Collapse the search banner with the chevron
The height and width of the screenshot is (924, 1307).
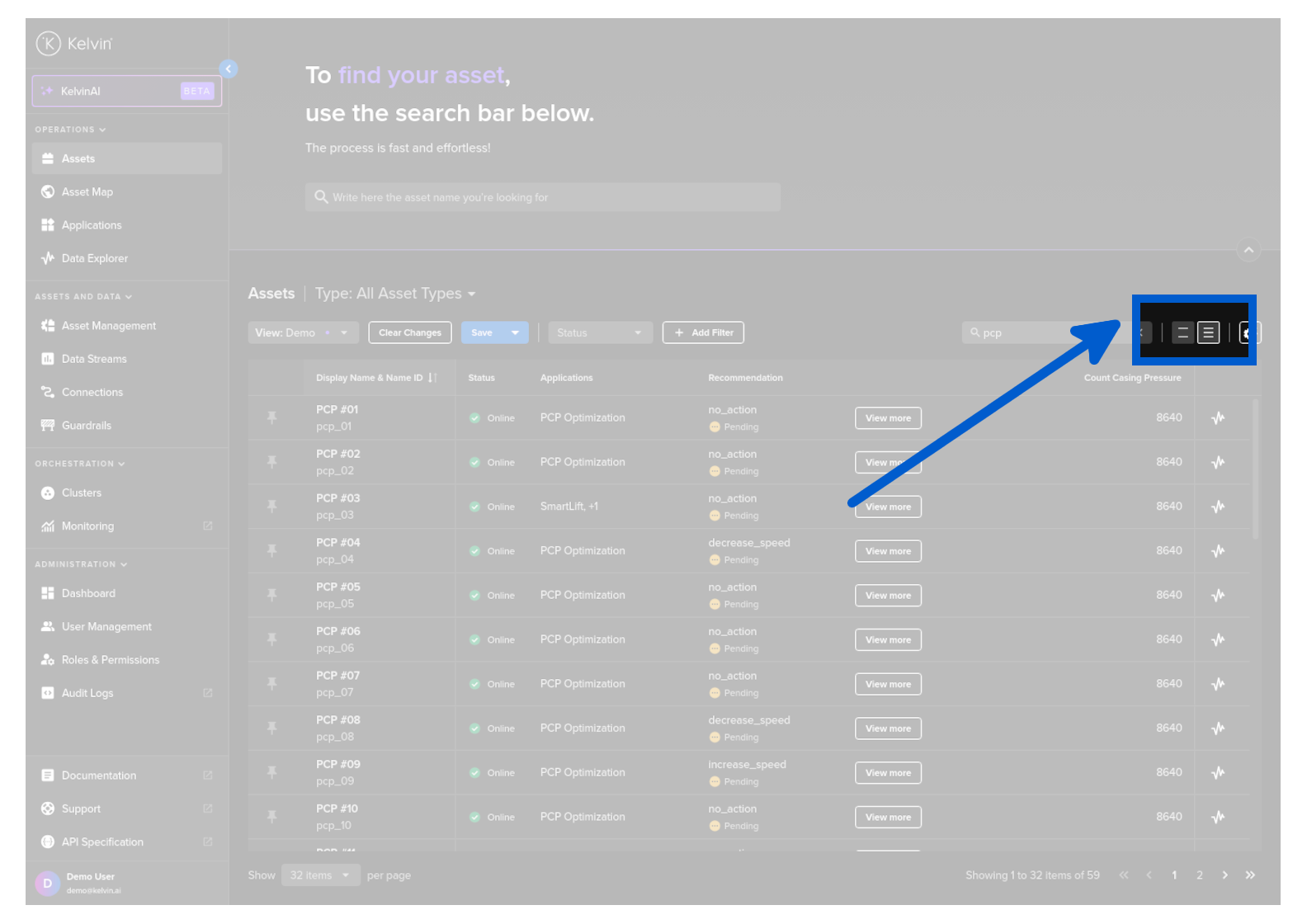[x=1248, y=250]
